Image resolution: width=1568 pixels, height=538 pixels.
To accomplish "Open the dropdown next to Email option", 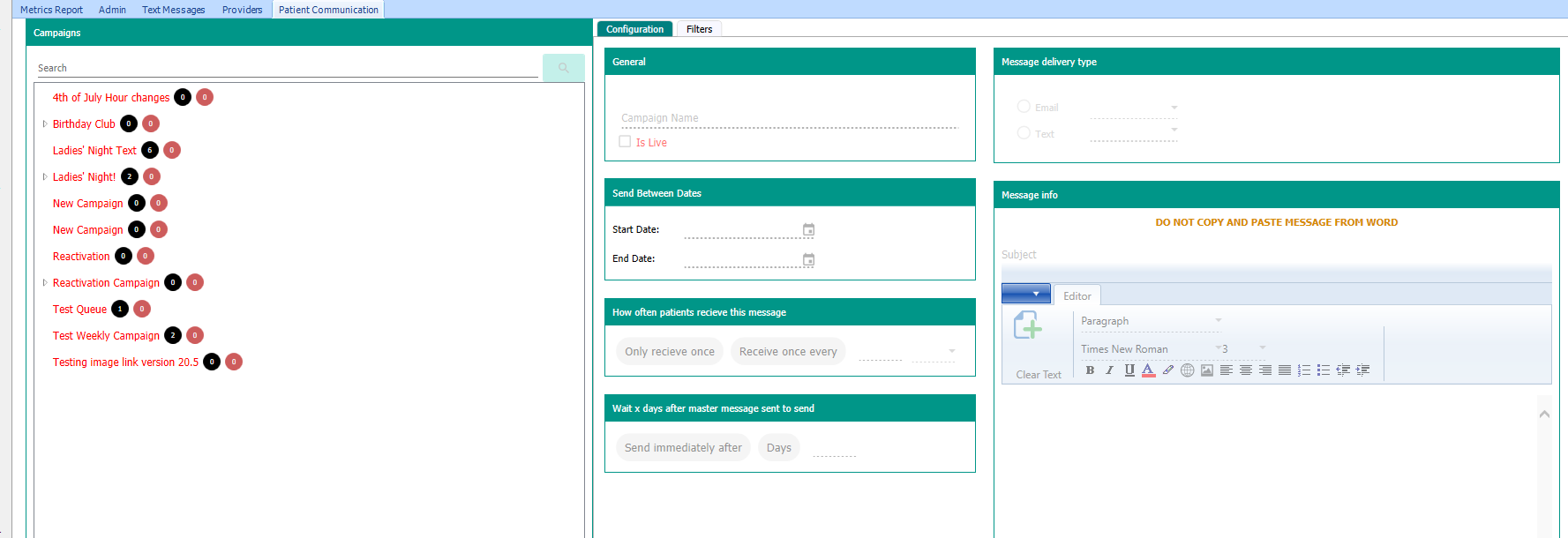I will (1174, 108).
